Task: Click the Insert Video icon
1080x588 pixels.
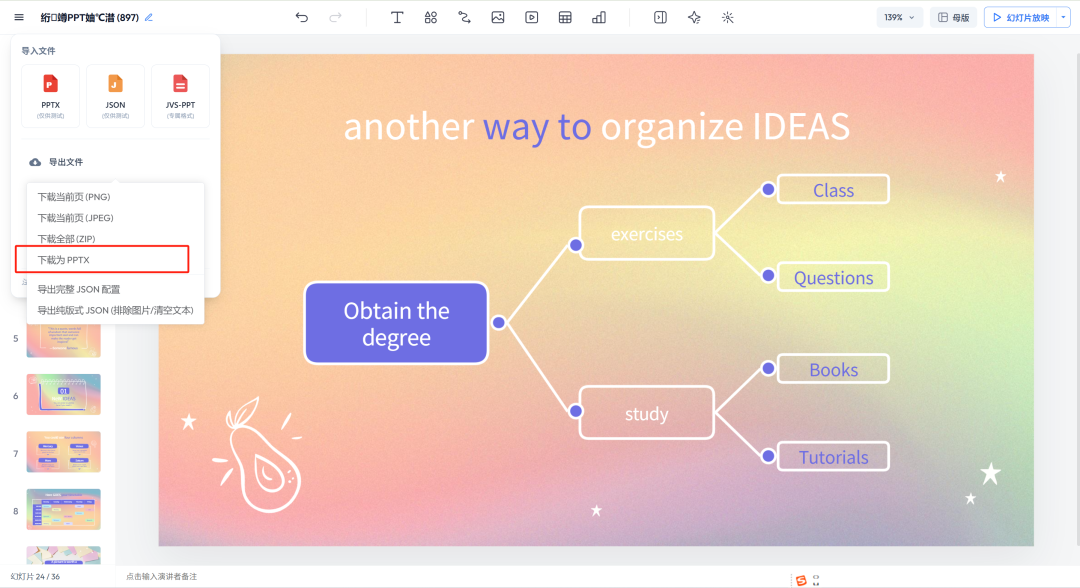Action: pyautogui.click(x=532, y=17)
